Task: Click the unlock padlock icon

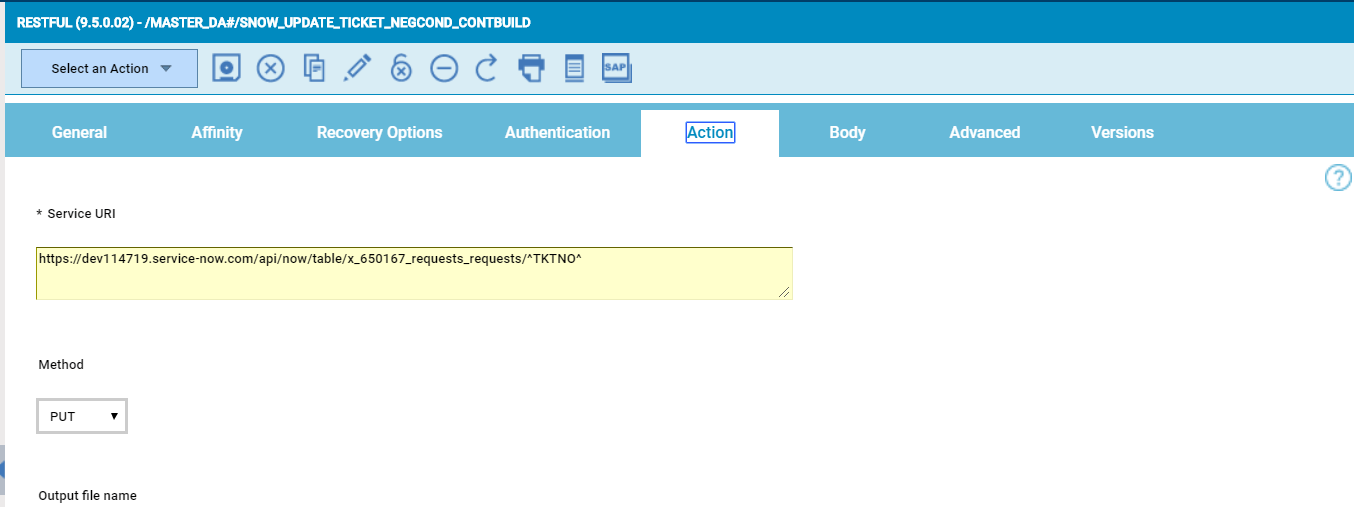Action: pyautogui.click(x=401, y=68)
